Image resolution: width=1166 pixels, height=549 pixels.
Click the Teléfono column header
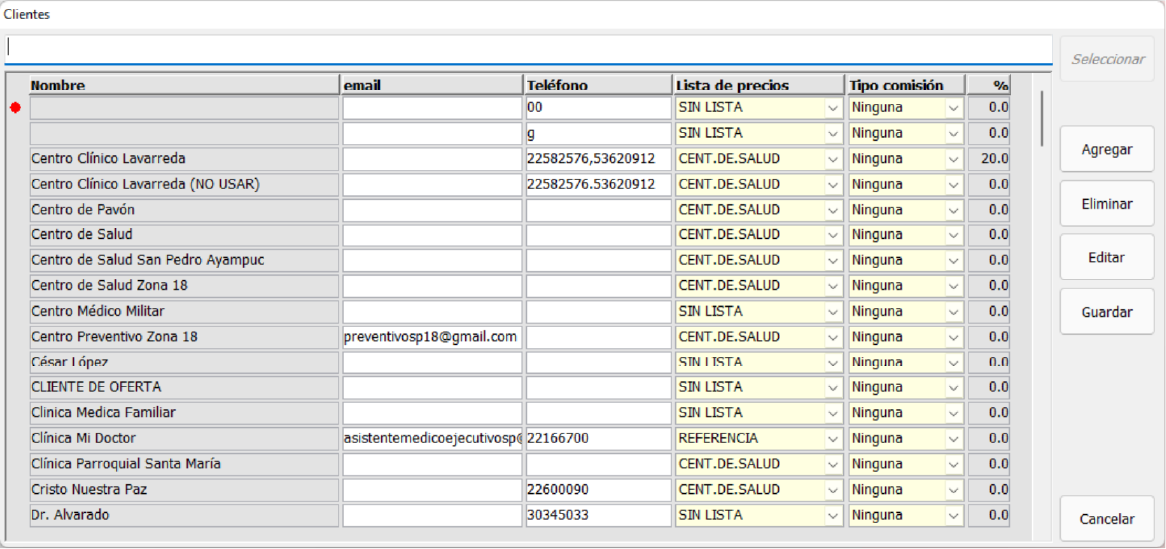[598, 85]
